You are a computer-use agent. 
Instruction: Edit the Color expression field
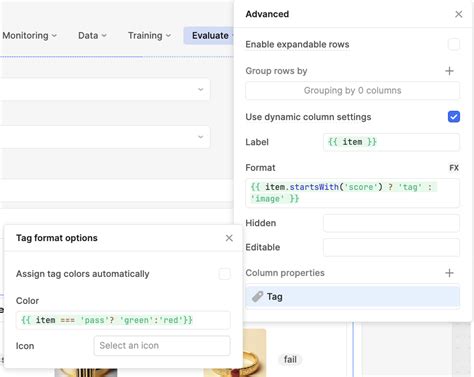(123, 320)
